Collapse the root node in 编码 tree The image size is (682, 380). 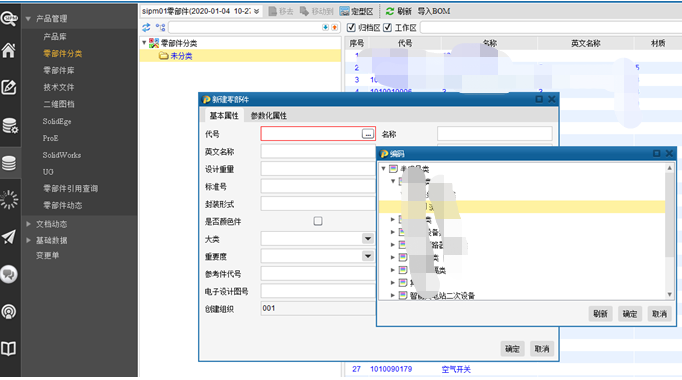383,168
